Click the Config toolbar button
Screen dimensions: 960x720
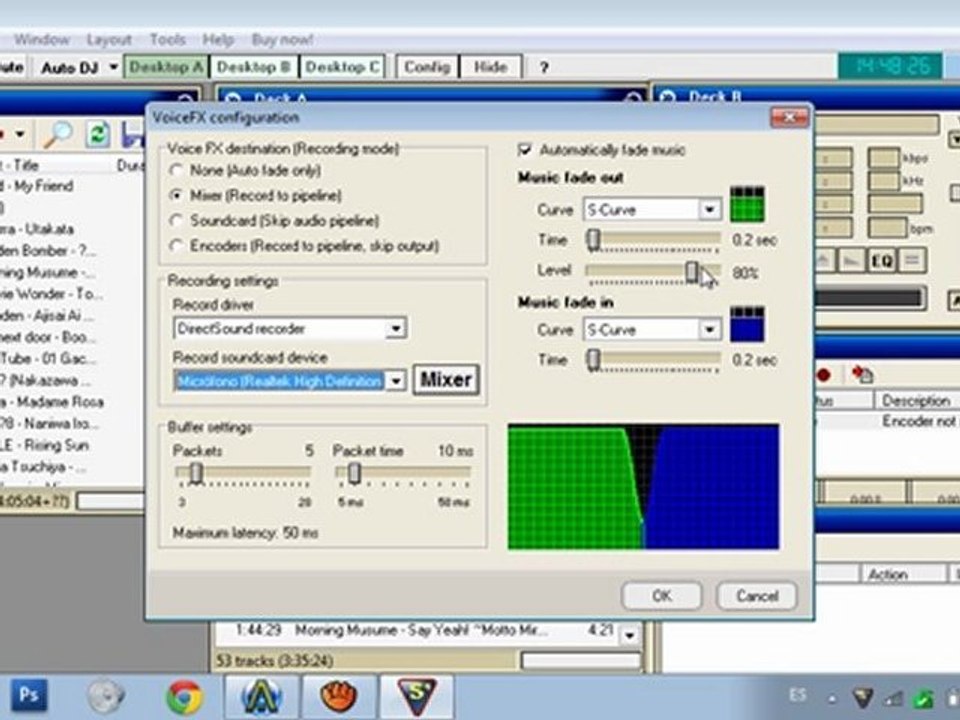(427, 67)
